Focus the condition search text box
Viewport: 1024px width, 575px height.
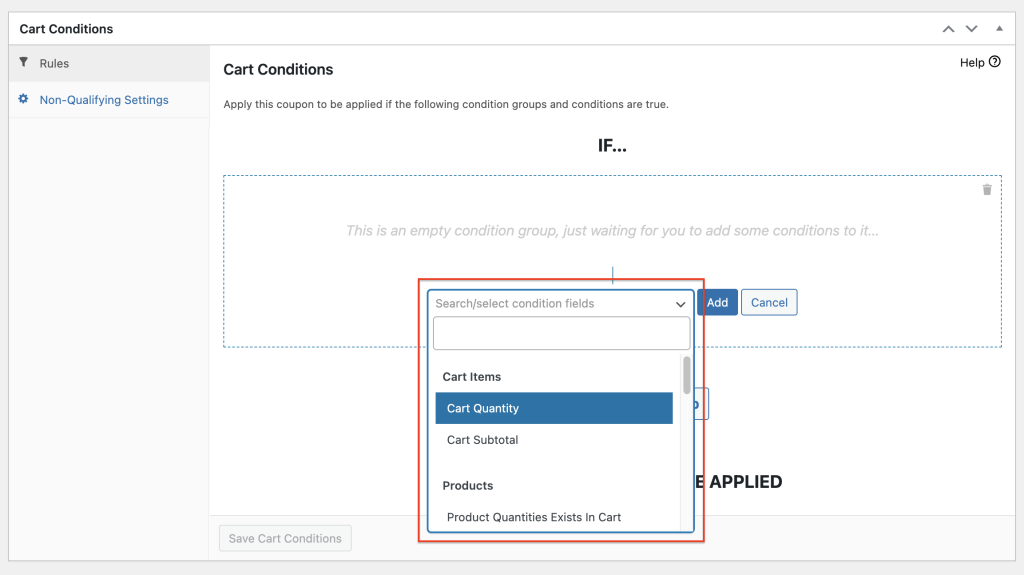[561, 333]
